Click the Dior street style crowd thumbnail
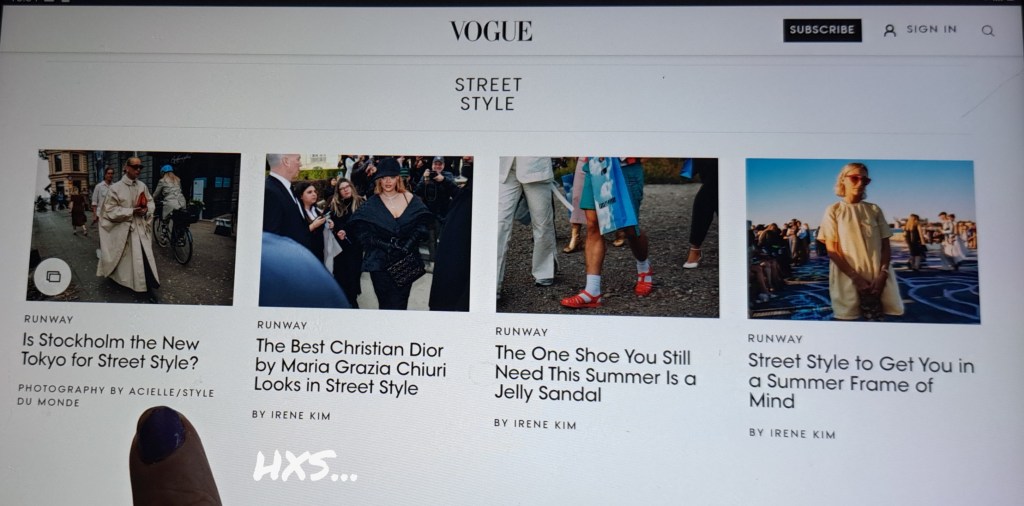This screenshot has width=1024, height=506. [366, 232]
